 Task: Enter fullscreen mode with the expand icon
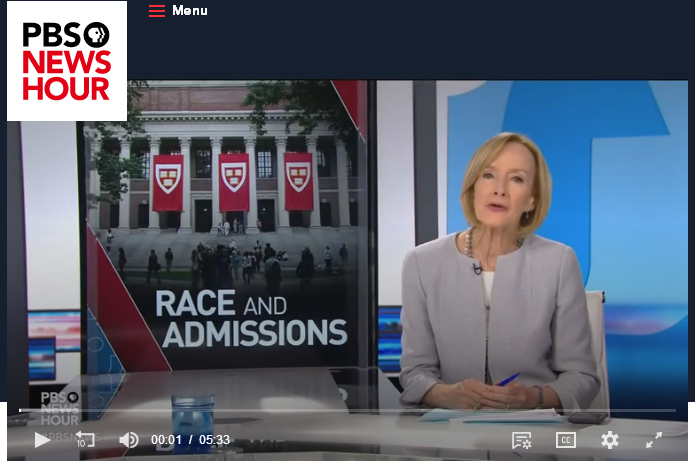654,440
